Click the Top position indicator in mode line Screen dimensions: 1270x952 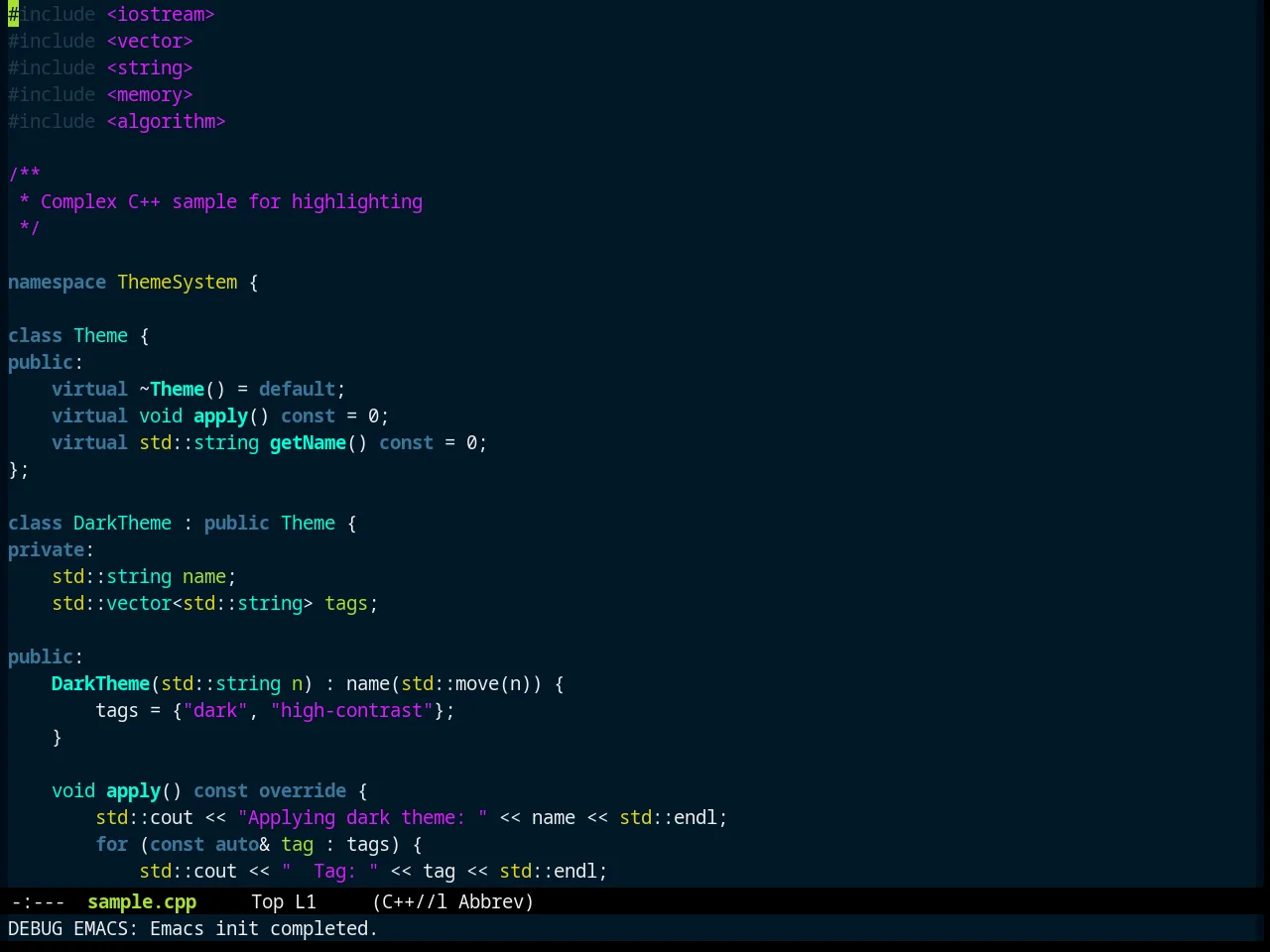tap(268, 901)
